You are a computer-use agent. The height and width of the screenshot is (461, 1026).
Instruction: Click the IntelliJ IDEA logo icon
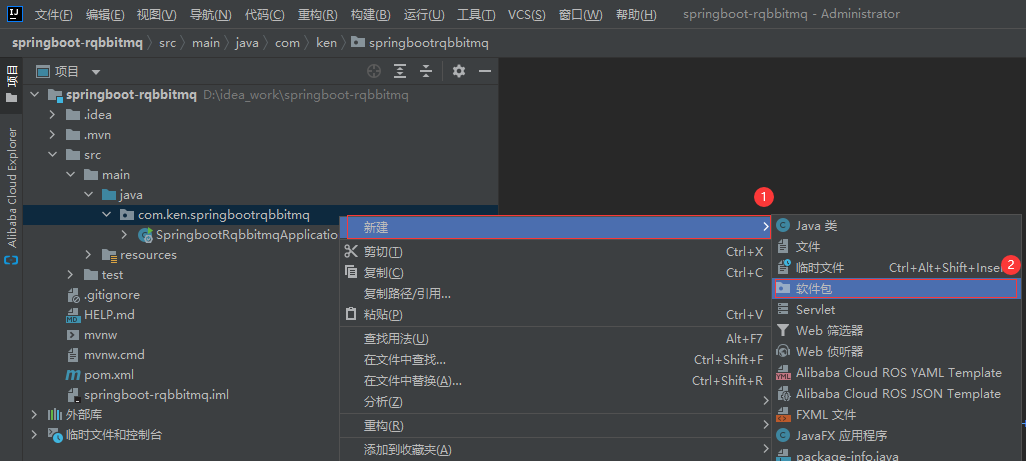click(x=16, y=14)
